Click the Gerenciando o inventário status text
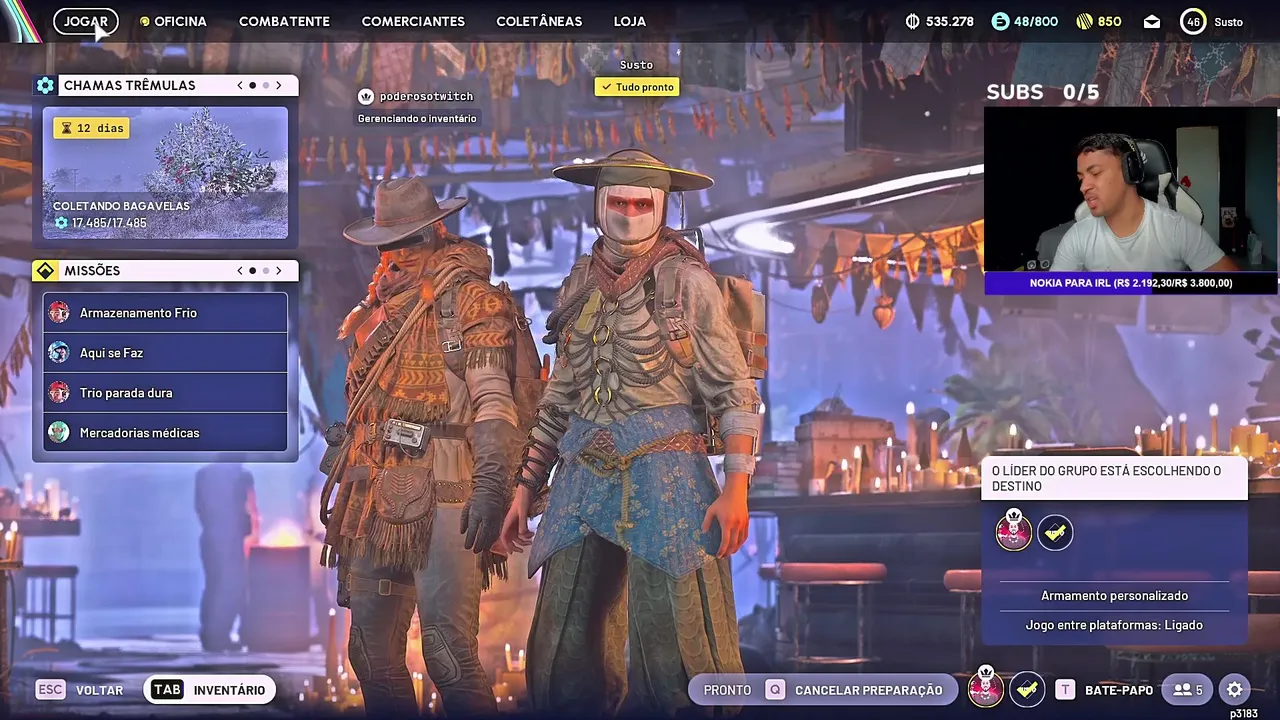The height and width of the screenshot is (720, 1280). click(x=417, y=119)
